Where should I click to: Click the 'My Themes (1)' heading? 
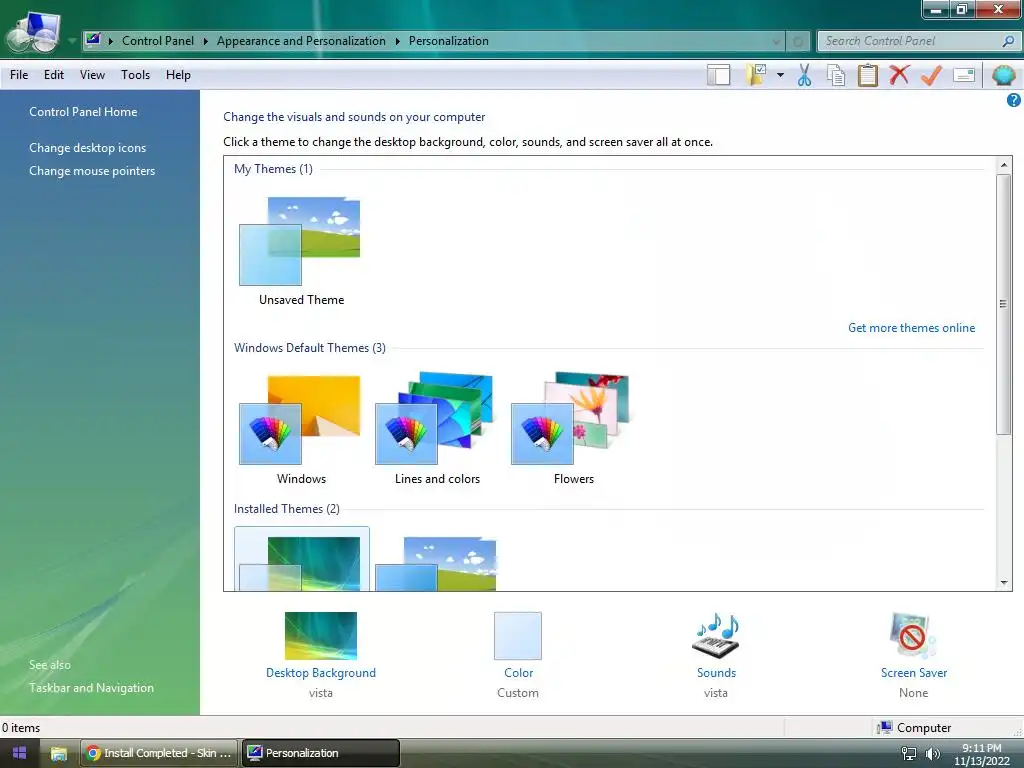273,168
